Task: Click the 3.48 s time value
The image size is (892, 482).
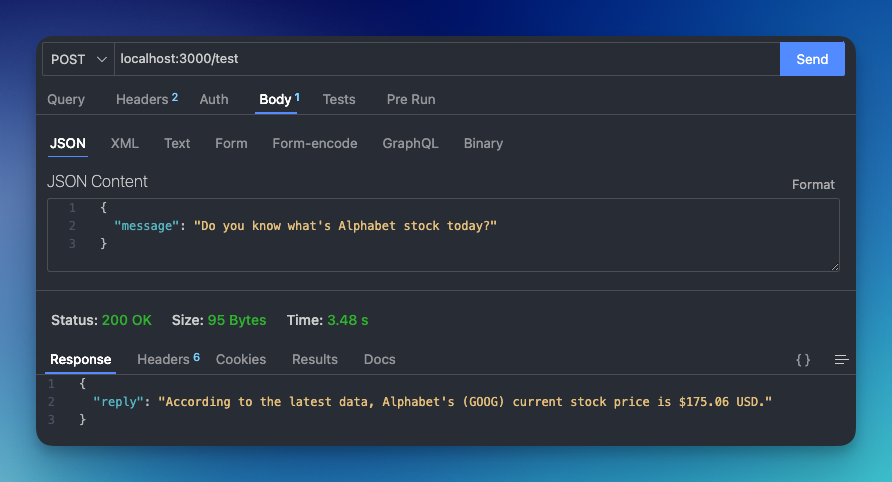Action: [x=348, y=320]
